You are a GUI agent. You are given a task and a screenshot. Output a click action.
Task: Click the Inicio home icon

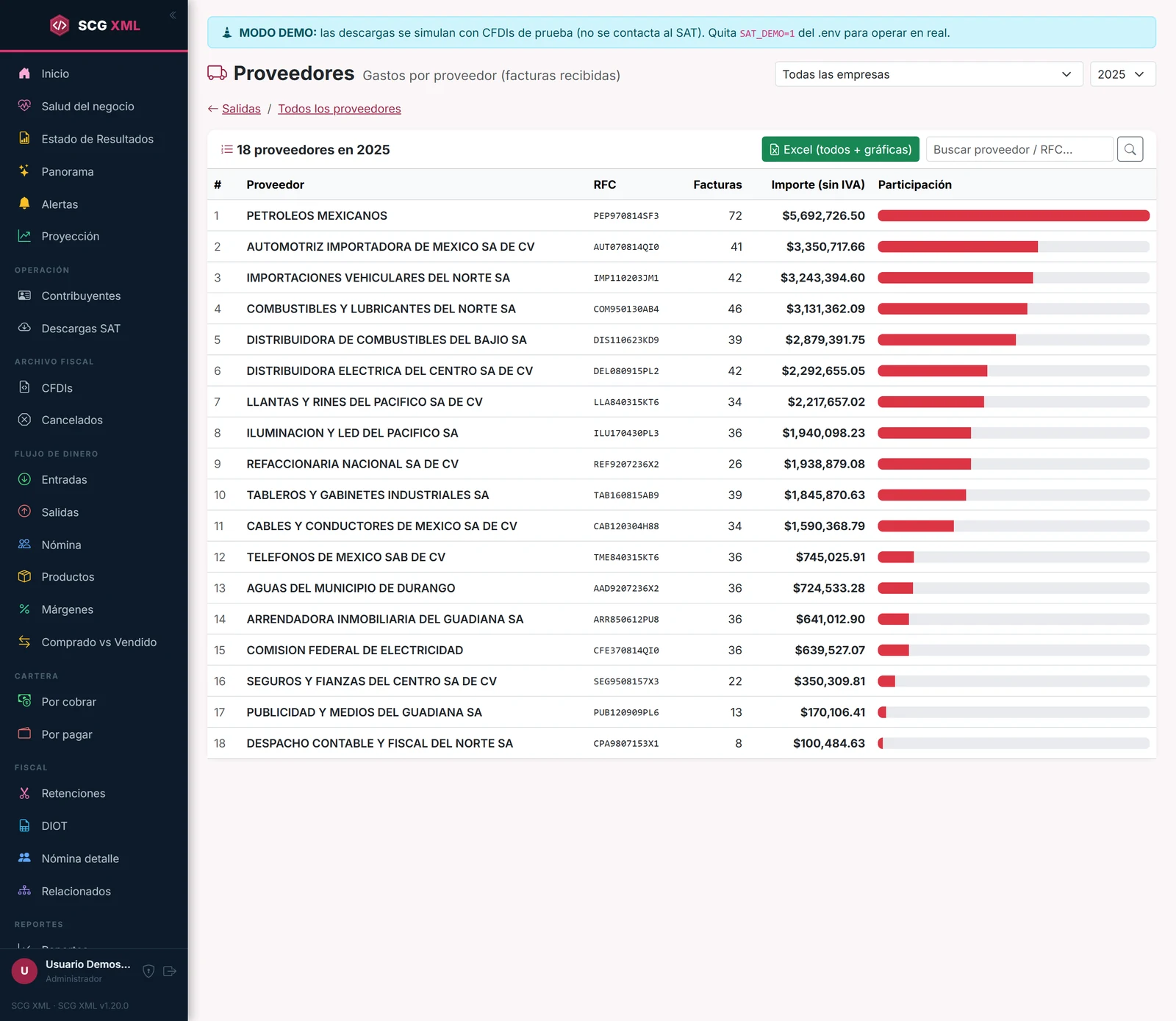(24, 74)
